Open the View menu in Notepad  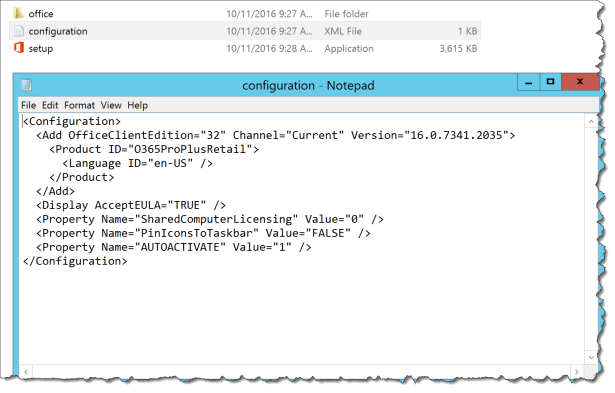[111, 105]
